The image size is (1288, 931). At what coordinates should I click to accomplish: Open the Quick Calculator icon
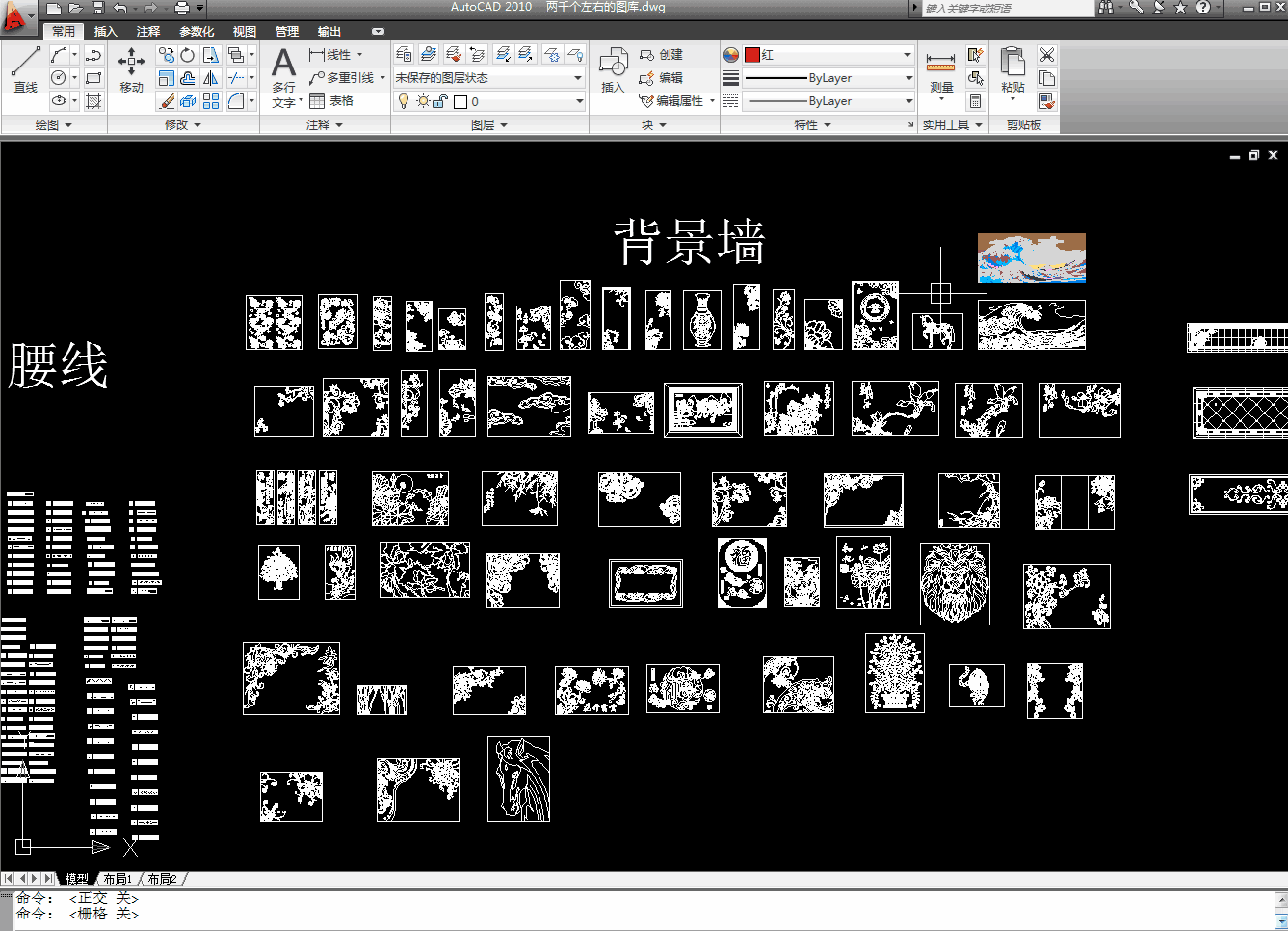pos(976,101)
